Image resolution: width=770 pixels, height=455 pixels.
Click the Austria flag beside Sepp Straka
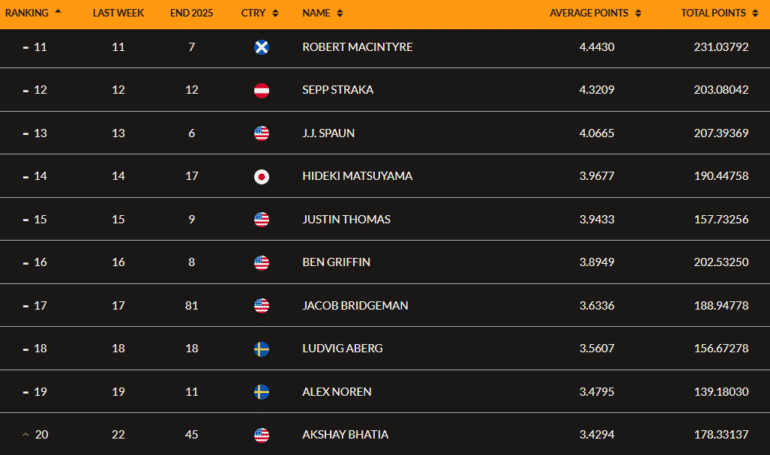261,90
